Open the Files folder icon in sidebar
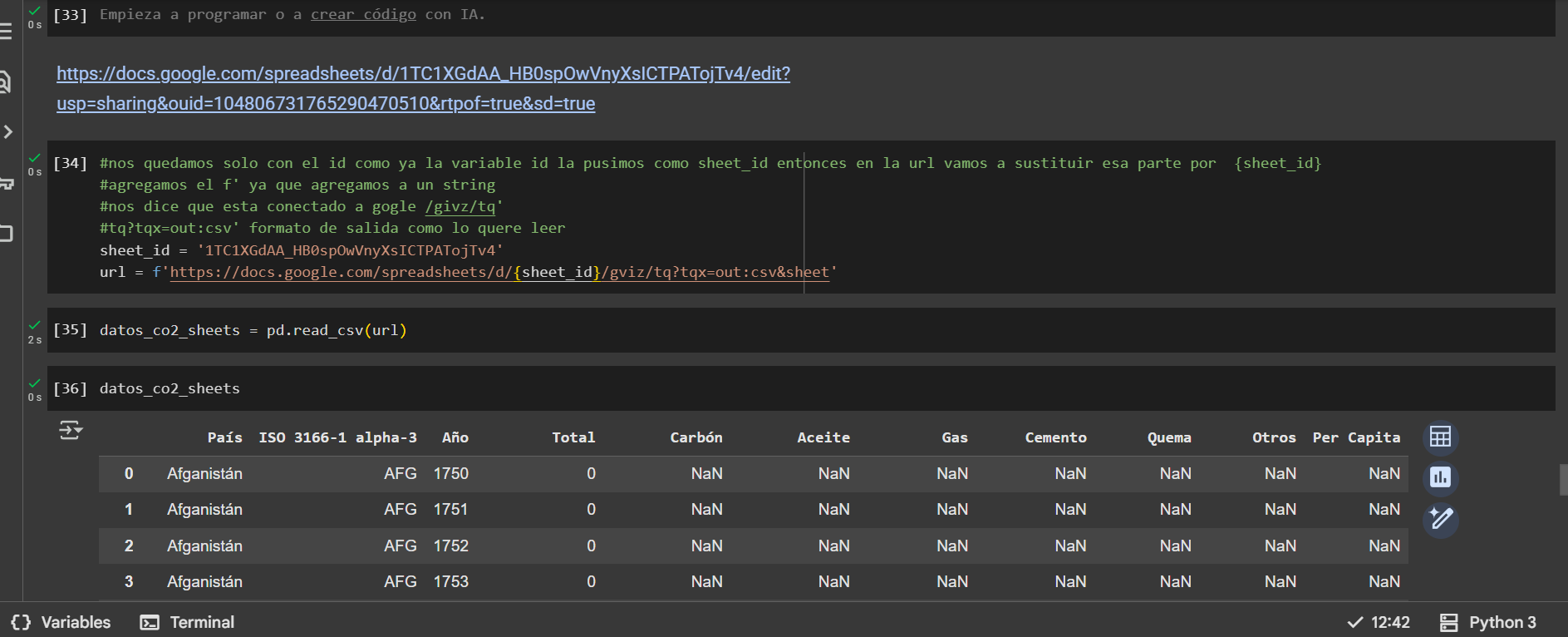Screen dimensions: 1568x637 7,234
